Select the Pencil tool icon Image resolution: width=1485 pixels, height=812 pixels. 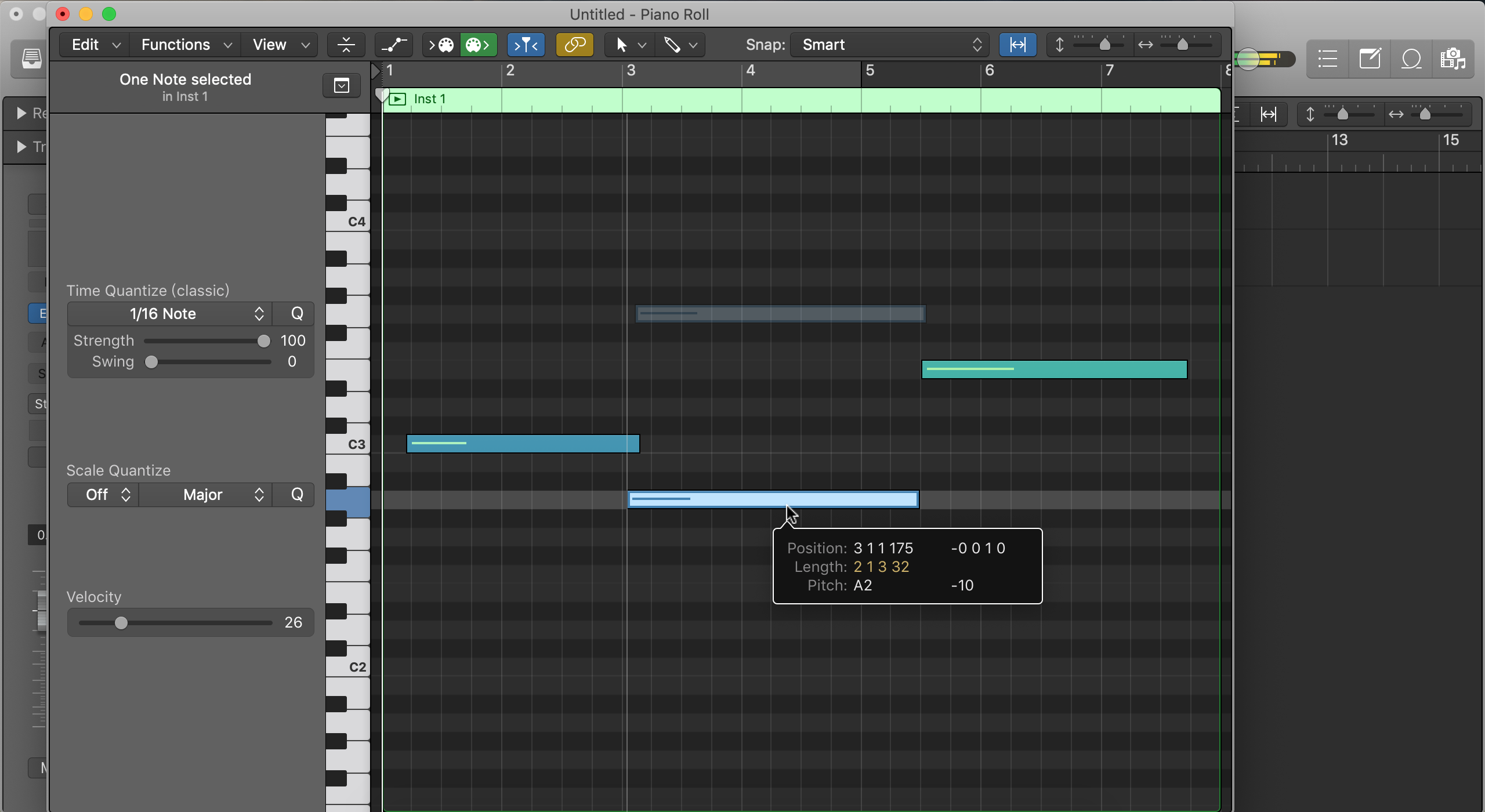click(x=672, y=45)
